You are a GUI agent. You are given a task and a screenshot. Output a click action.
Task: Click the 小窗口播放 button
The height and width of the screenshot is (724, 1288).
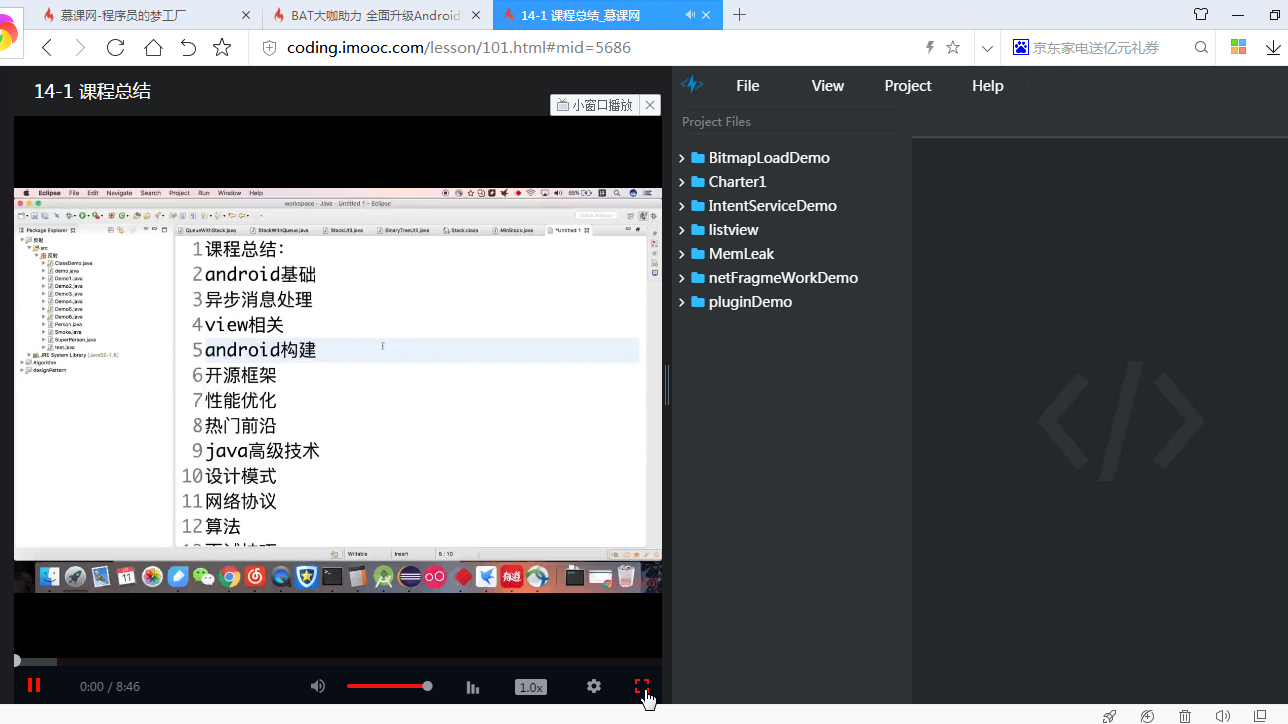point(595,105)
